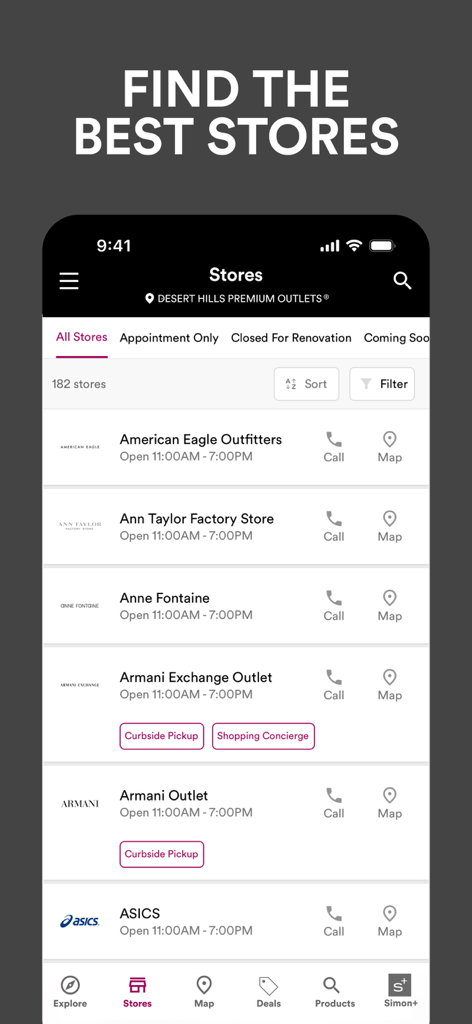Map pin for Armani Exchange Outlet
This screenshot has width=472, height=1024.
390,685
